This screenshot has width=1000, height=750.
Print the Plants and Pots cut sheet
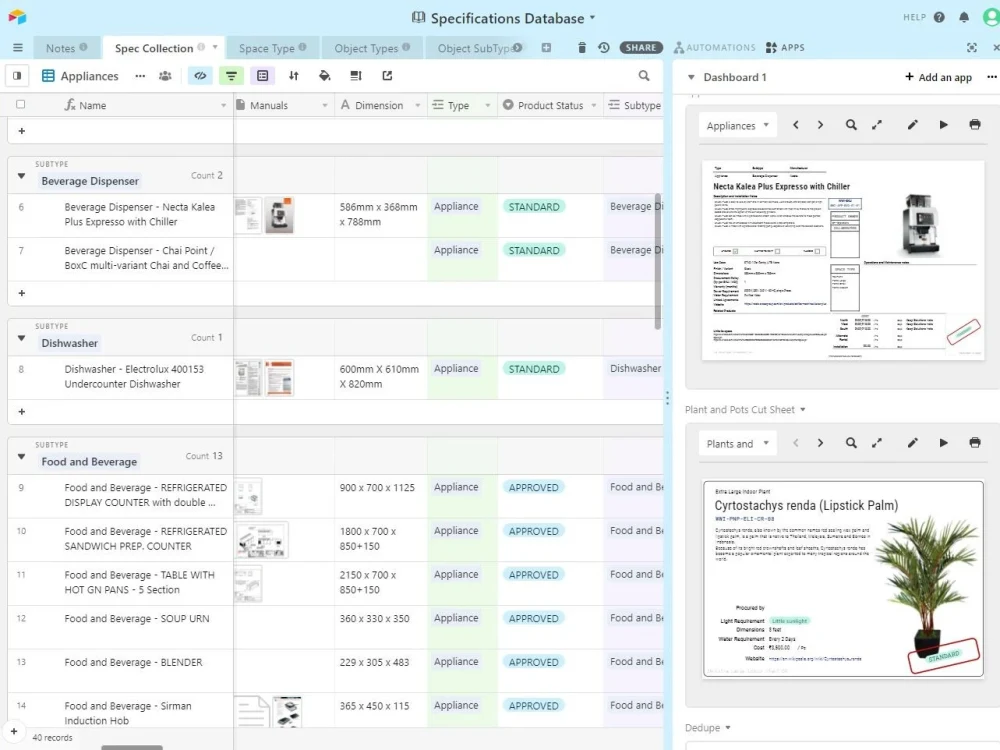coord(975,443)
